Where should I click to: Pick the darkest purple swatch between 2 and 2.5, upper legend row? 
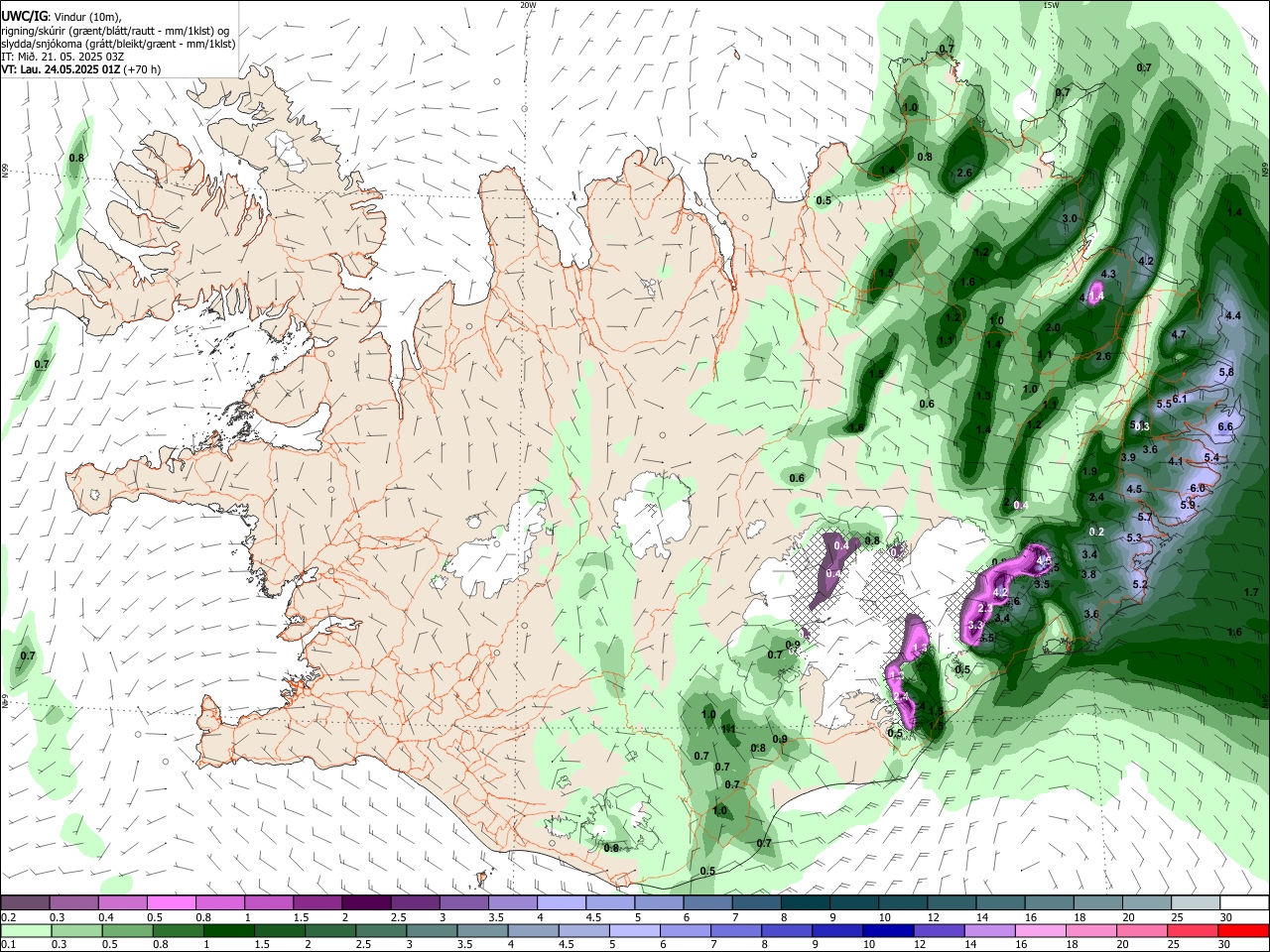(366, 903)
